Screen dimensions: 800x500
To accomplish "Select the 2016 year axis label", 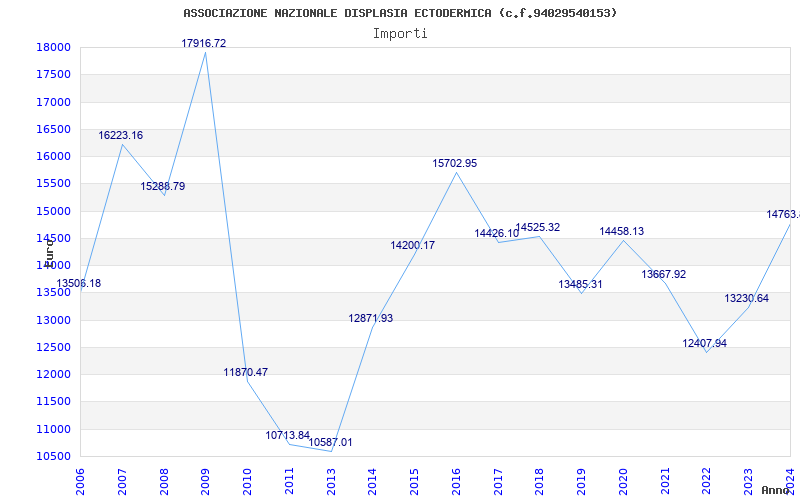I will click(x=456, y=482).
